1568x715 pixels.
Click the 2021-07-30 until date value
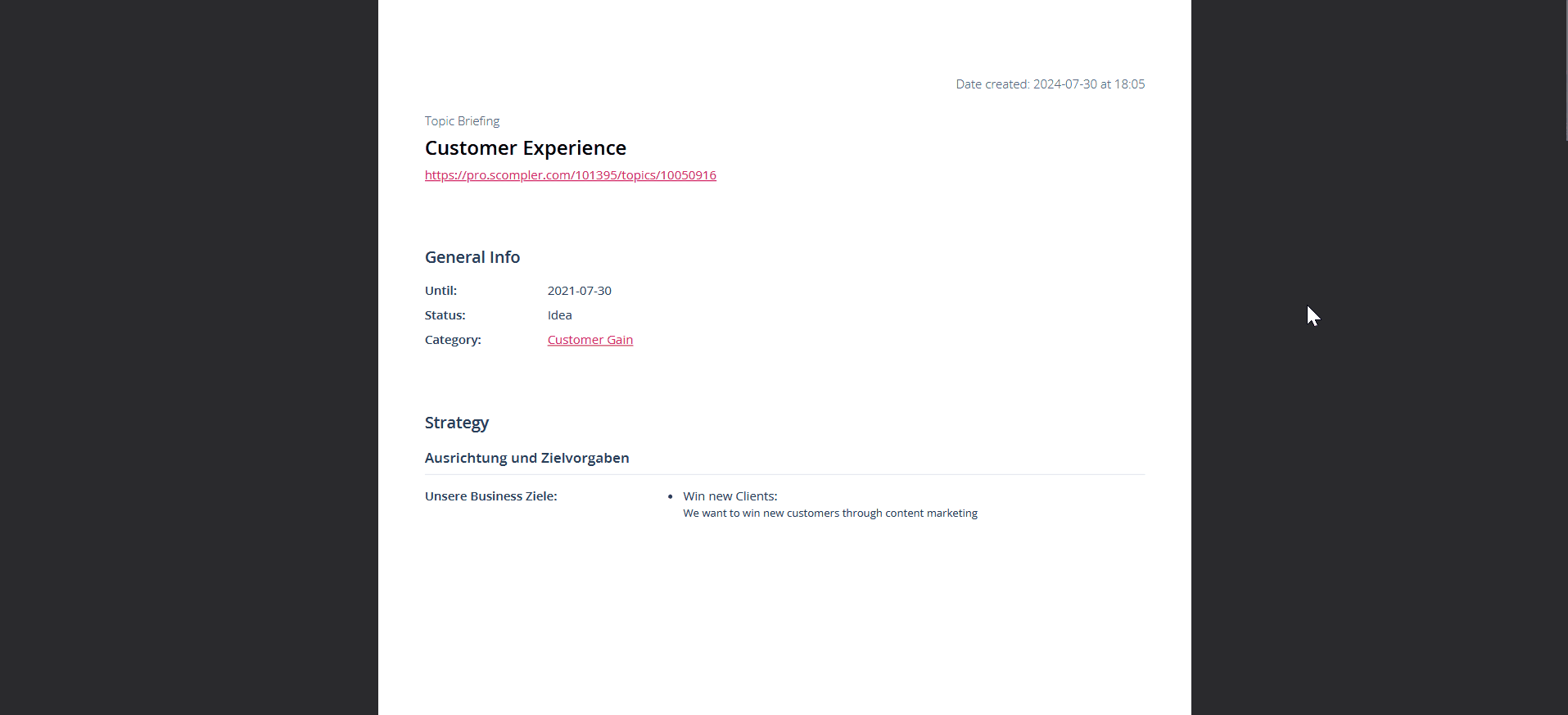point(579,291)
